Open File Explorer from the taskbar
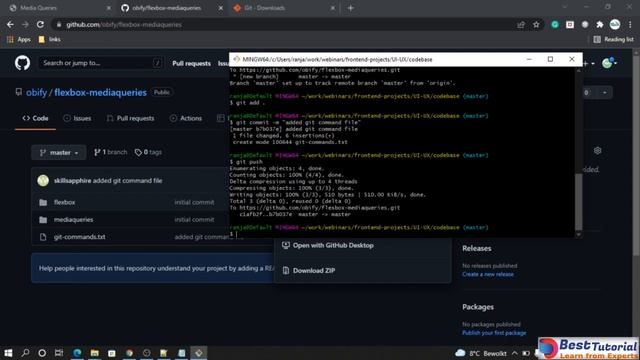The height and width of the screenshot is (360, 640). click(94, 353)
